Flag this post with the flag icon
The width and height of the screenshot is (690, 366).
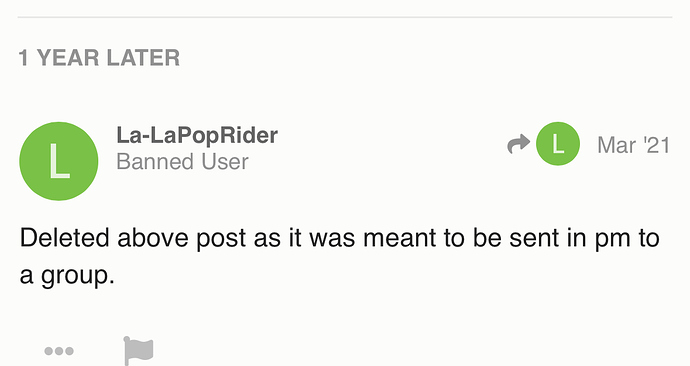[139, 351]
